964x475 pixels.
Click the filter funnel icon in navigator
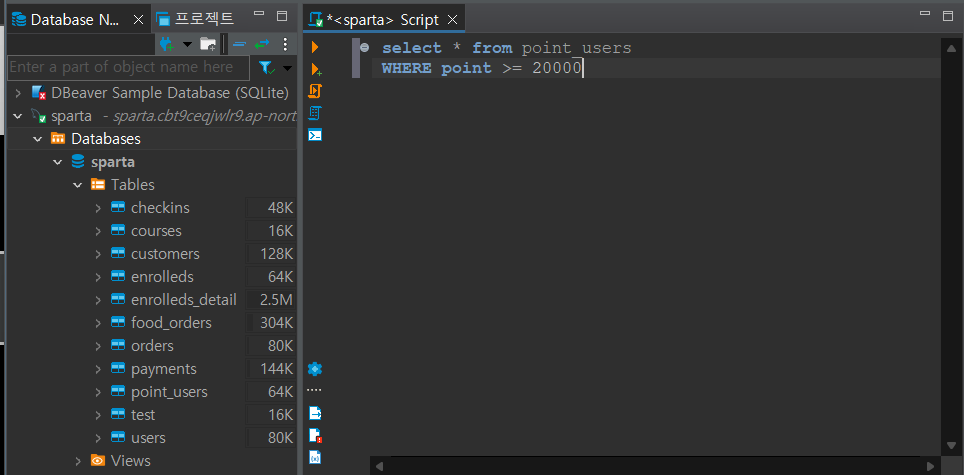pos(266,67)
